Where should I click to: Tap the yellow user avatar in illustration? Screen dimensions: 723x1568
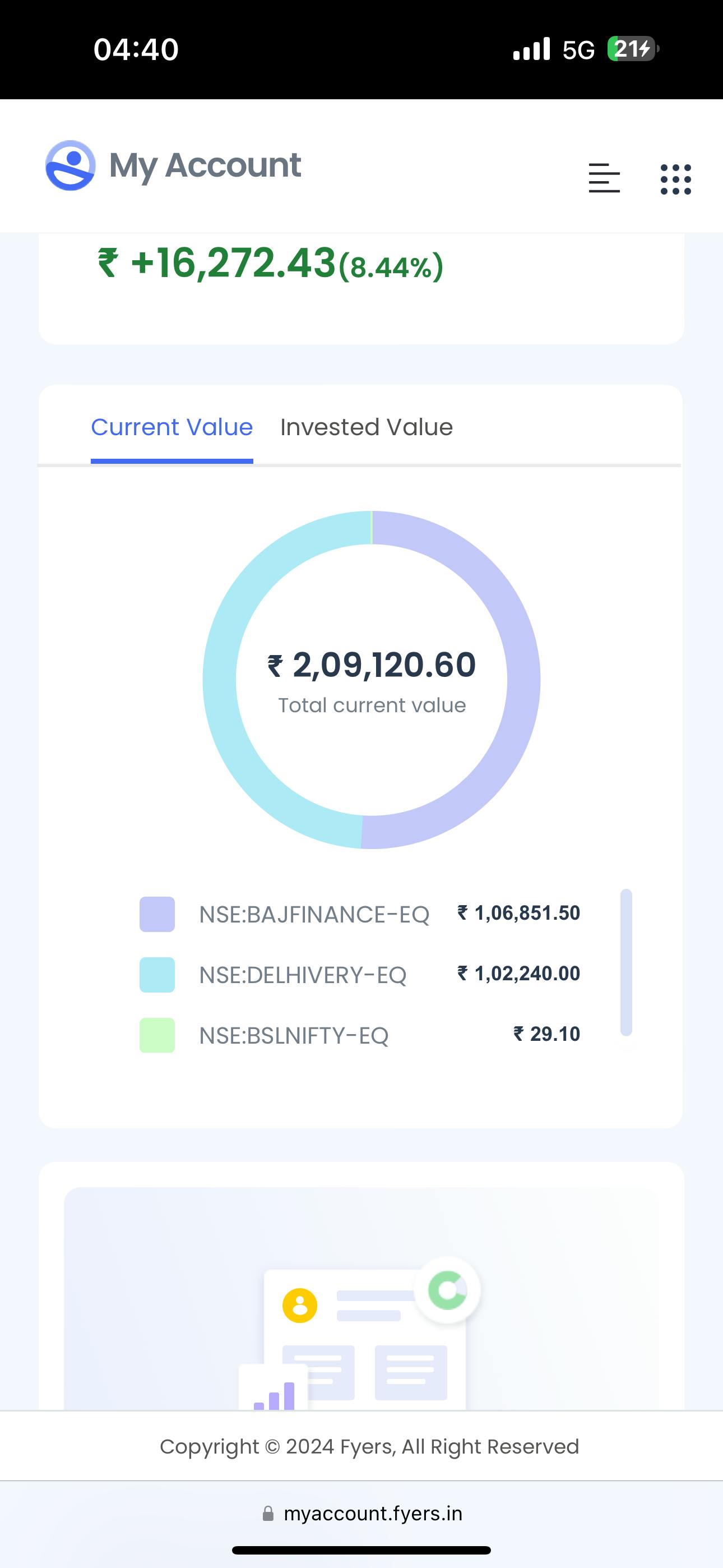pos(300,1305)
